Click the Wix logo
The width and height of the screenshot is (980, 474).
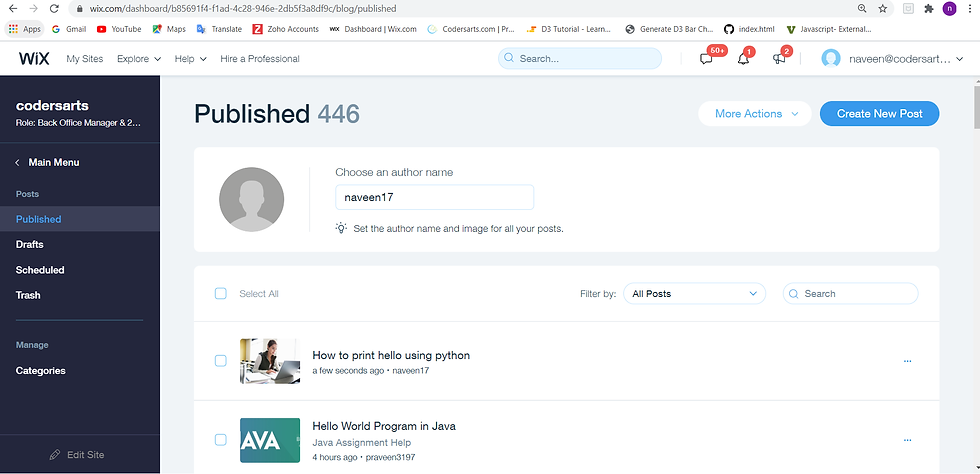click(x=34, y=59)
